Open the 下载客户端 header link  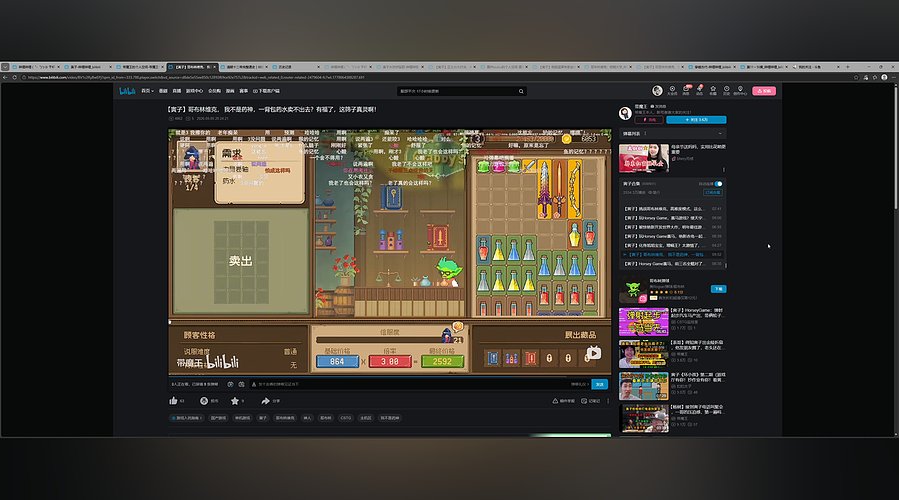(x=267, y=91)
